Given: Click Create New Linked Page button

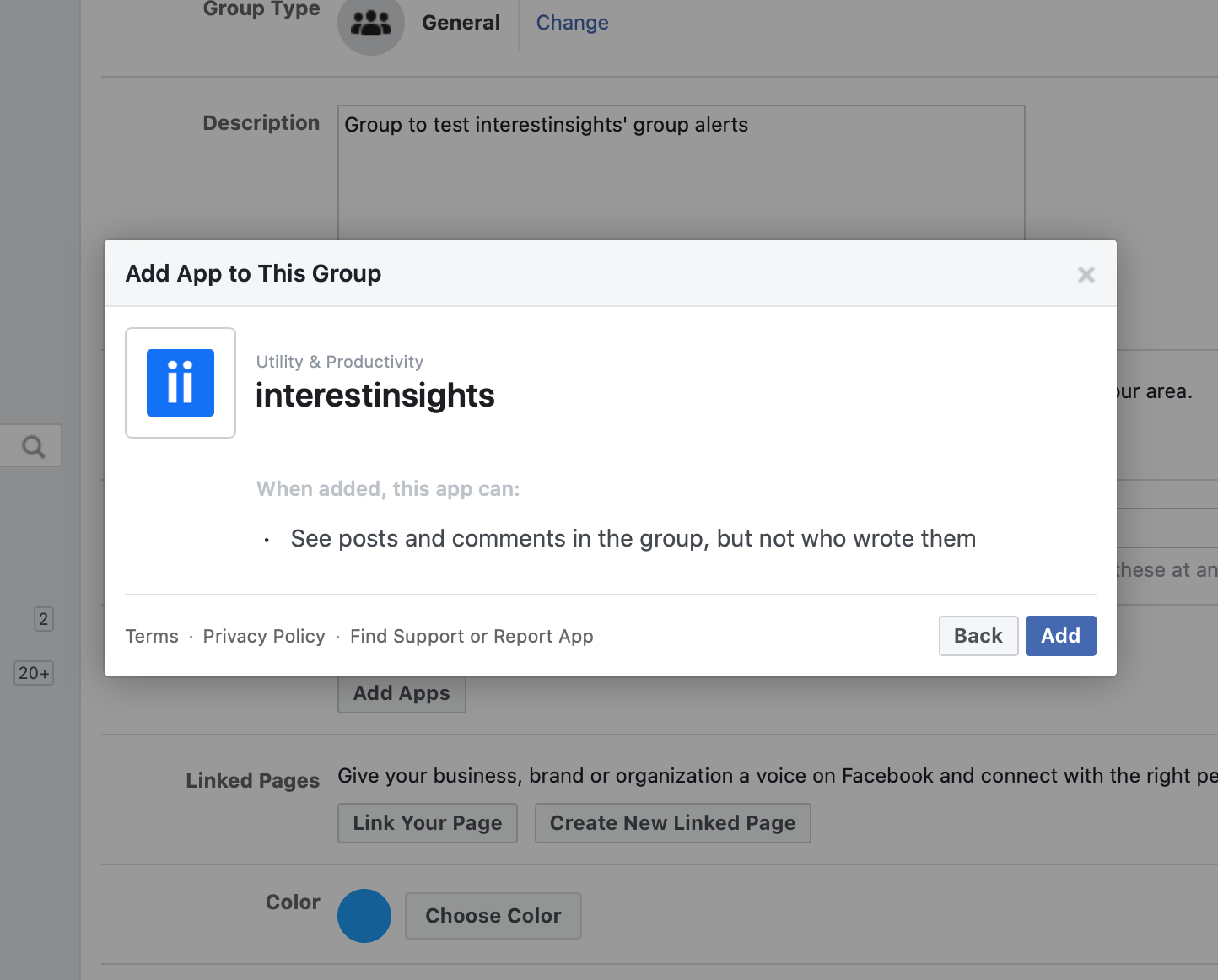Looking at the screenshot, I should pos(672,823).
